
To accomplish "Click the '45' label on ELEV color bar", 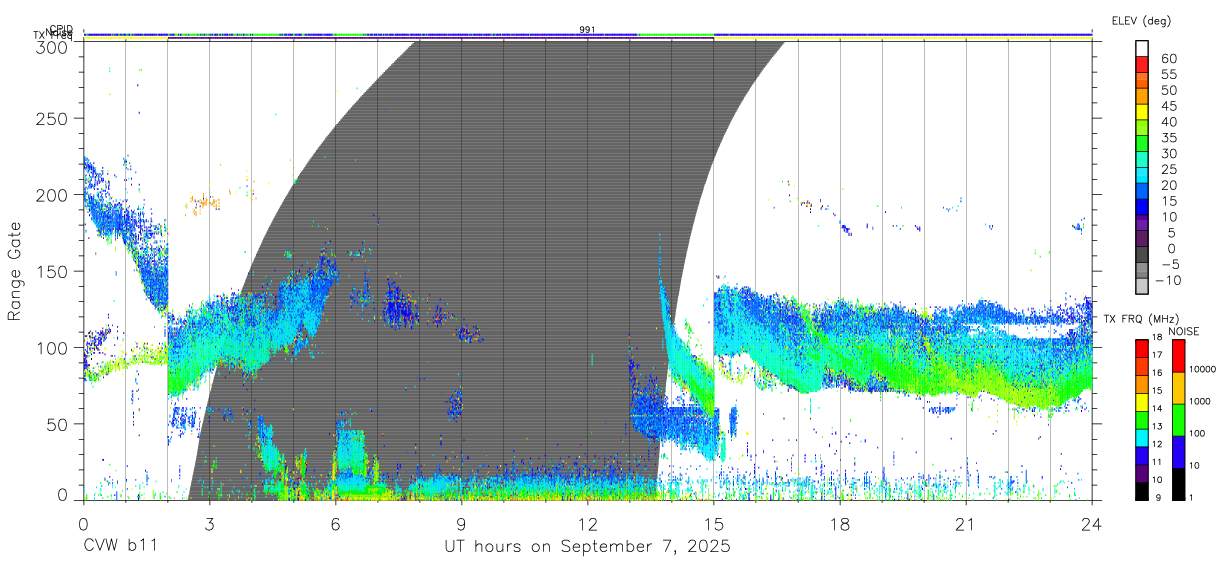I will 1168,105.
